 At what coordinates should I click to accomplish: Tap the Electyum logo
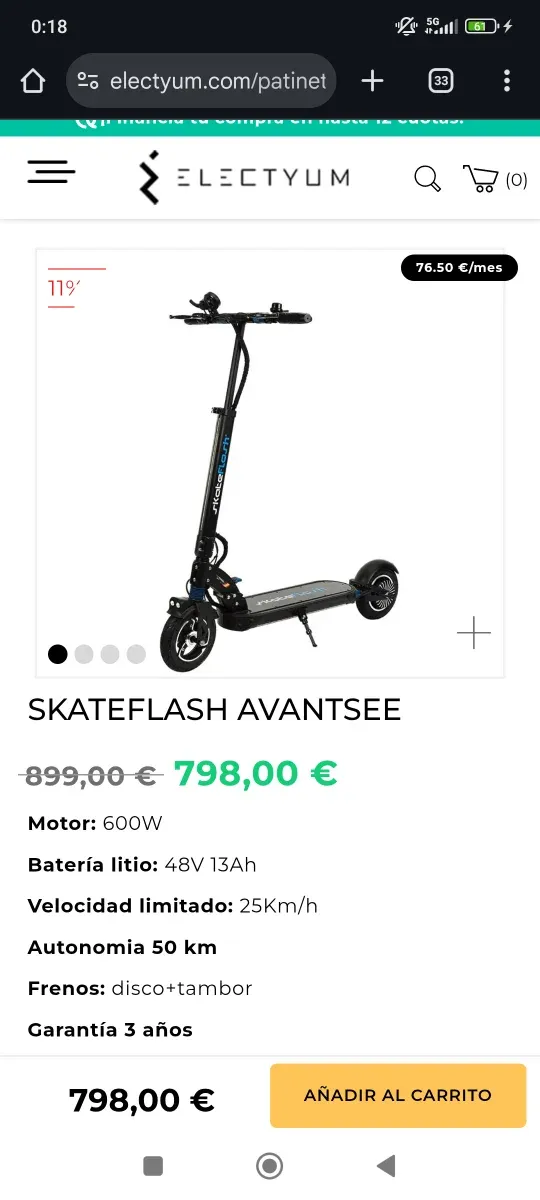click(244, 177)
